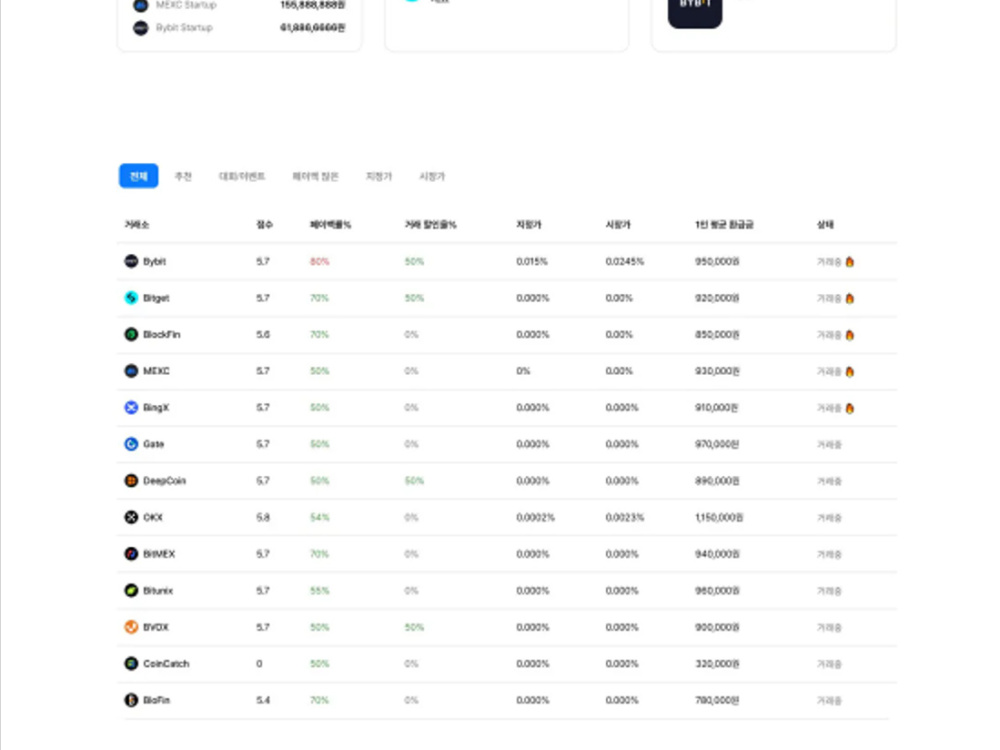1000x750 pixels.
Task: Click the BlockFin exchange name
Action: tap(161, 334)
